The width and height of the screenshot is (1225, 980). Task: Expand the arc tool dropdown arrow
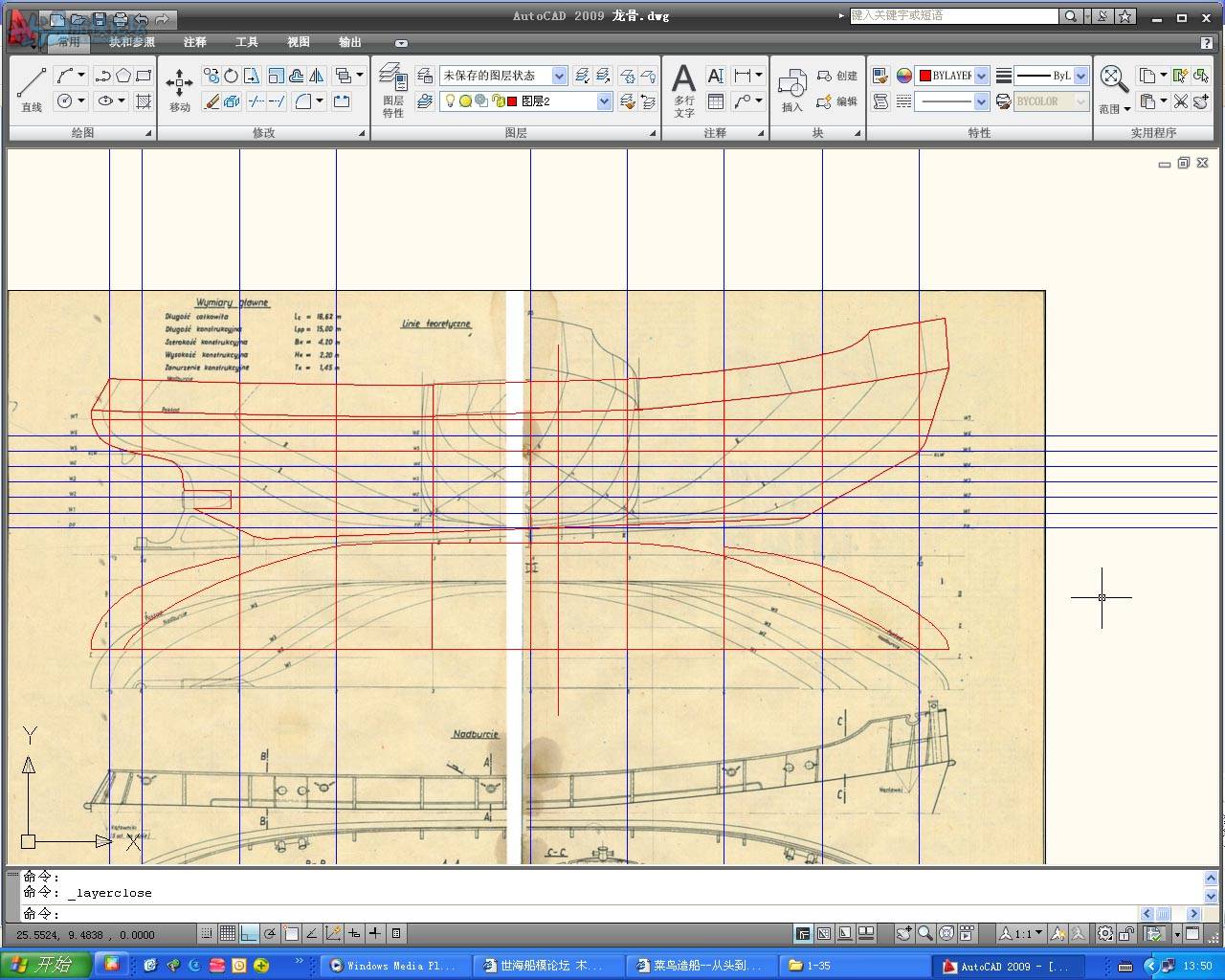tap(81, 75)
